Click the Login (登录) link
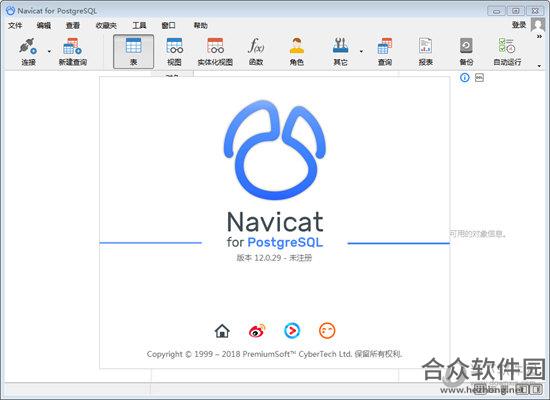Image resolution: width=550 pixels, height=400 pixels. pyautogui.click(x=519, y=25)
